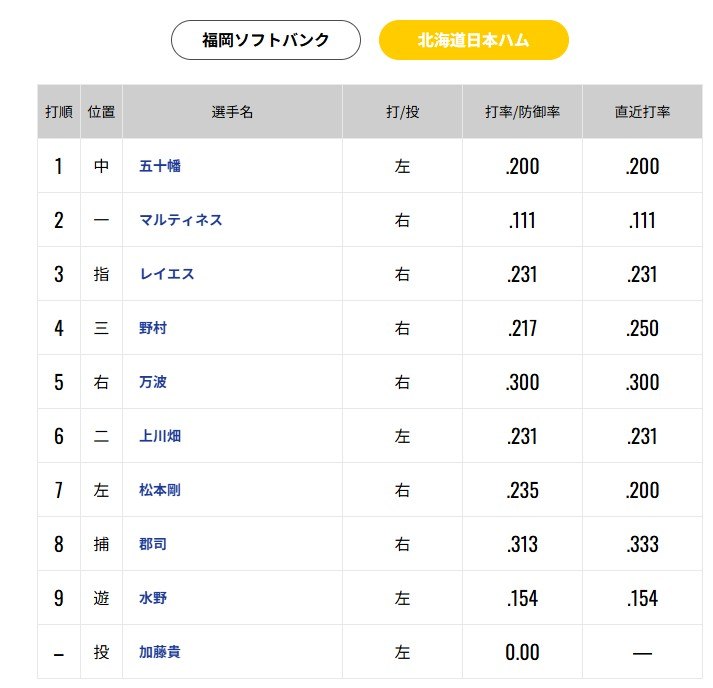The height and width of the screenshot is (688, 713).
Task: Click the 直近打率 column header
Action: pos(642,112)
